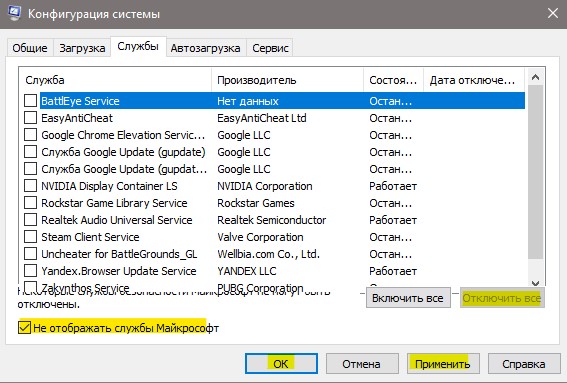Click the NVIDIA Corporation manufacturer cell
567x383 pixels.
[x=265, y=186]
